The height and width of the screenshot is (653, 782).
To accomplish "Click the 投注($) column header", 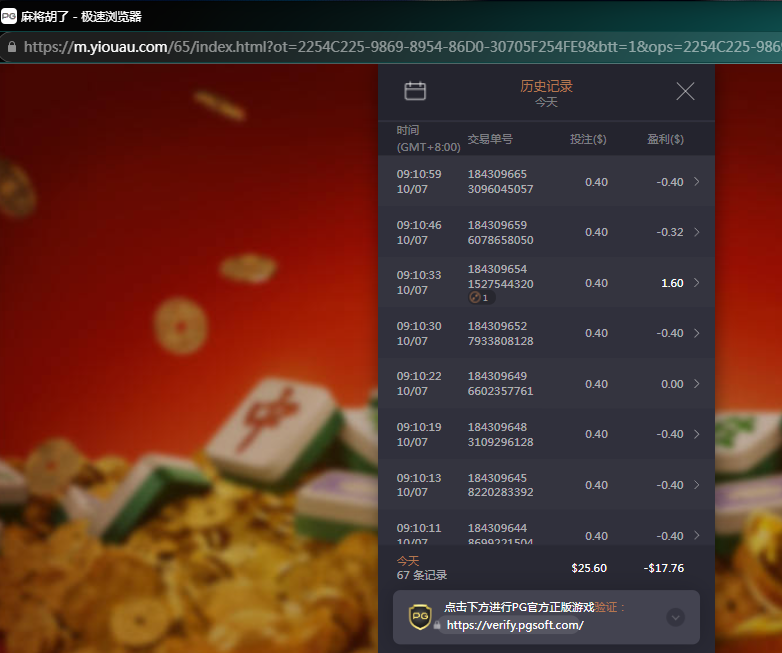I will [588, 139].
